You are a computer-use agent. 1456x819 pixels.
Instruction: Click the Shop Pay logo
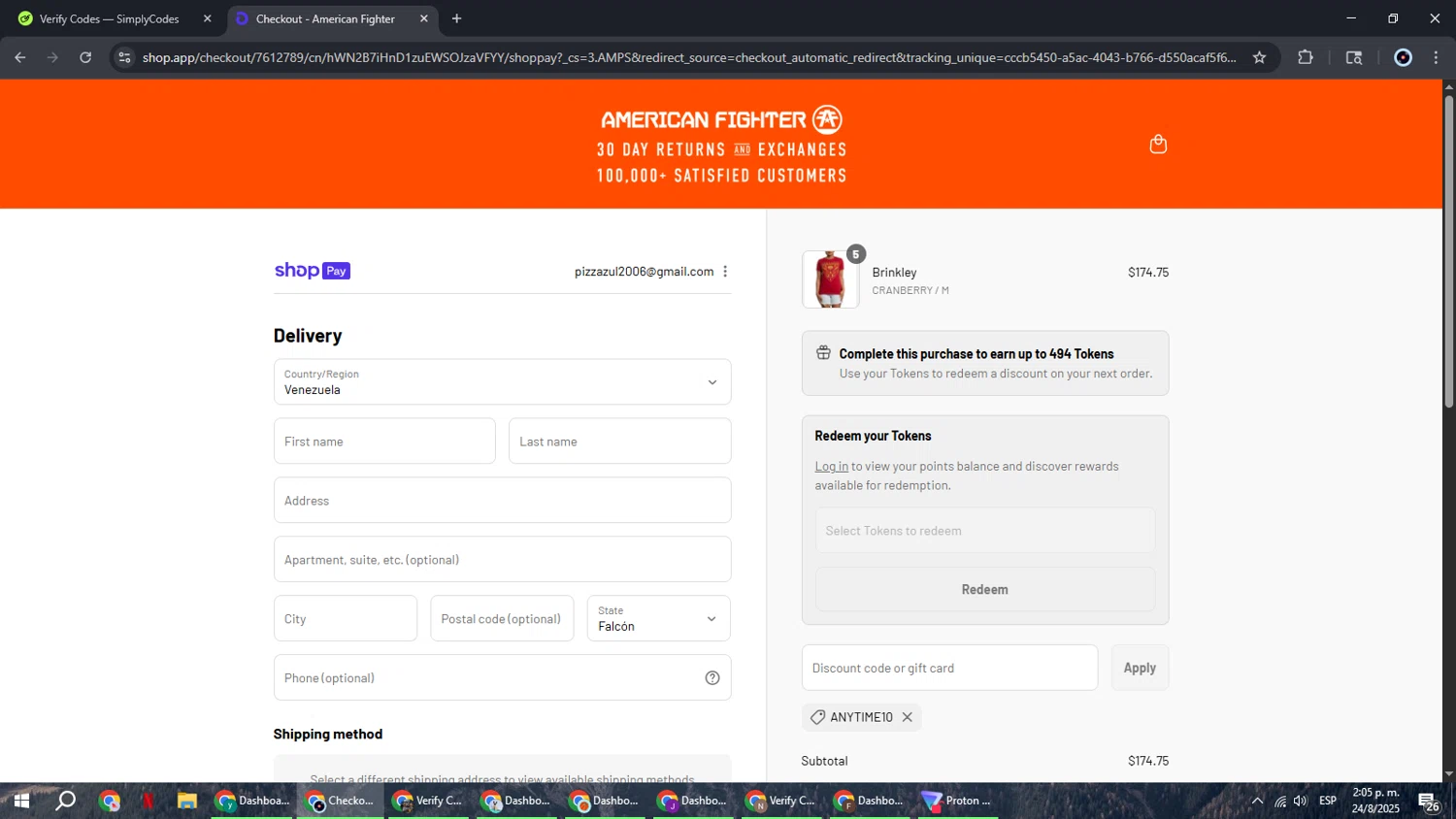313,271
